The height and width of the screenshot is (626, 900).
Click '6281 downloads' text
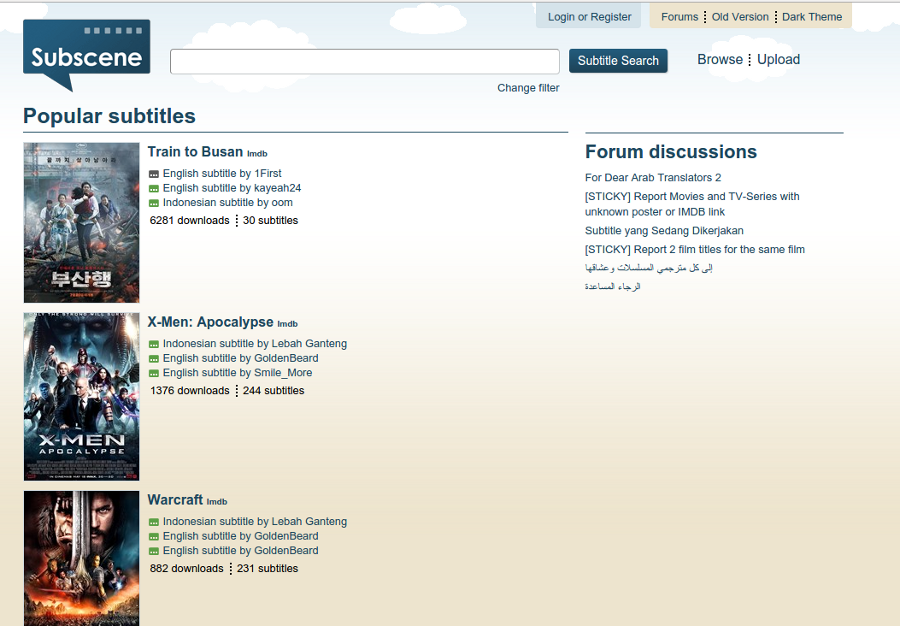tap(189, 220)
